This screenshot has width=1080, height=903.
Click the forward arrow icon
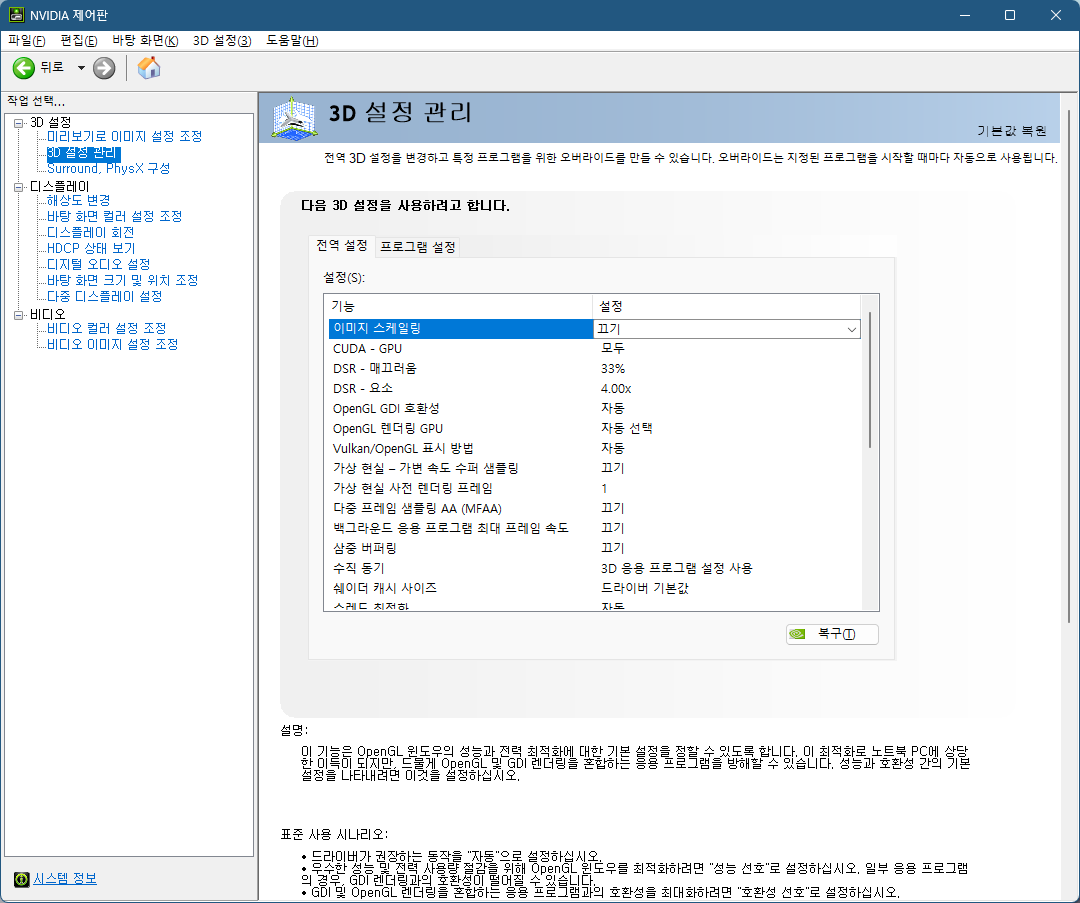pyautogui.click(x=104, y=68)
